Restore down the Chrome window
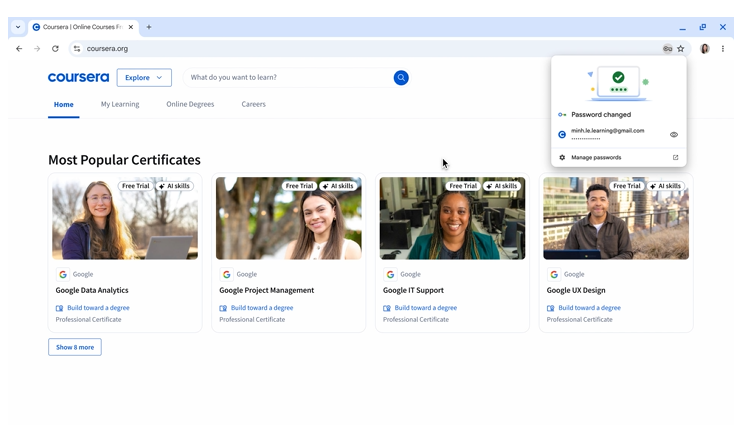 (703, 27)
